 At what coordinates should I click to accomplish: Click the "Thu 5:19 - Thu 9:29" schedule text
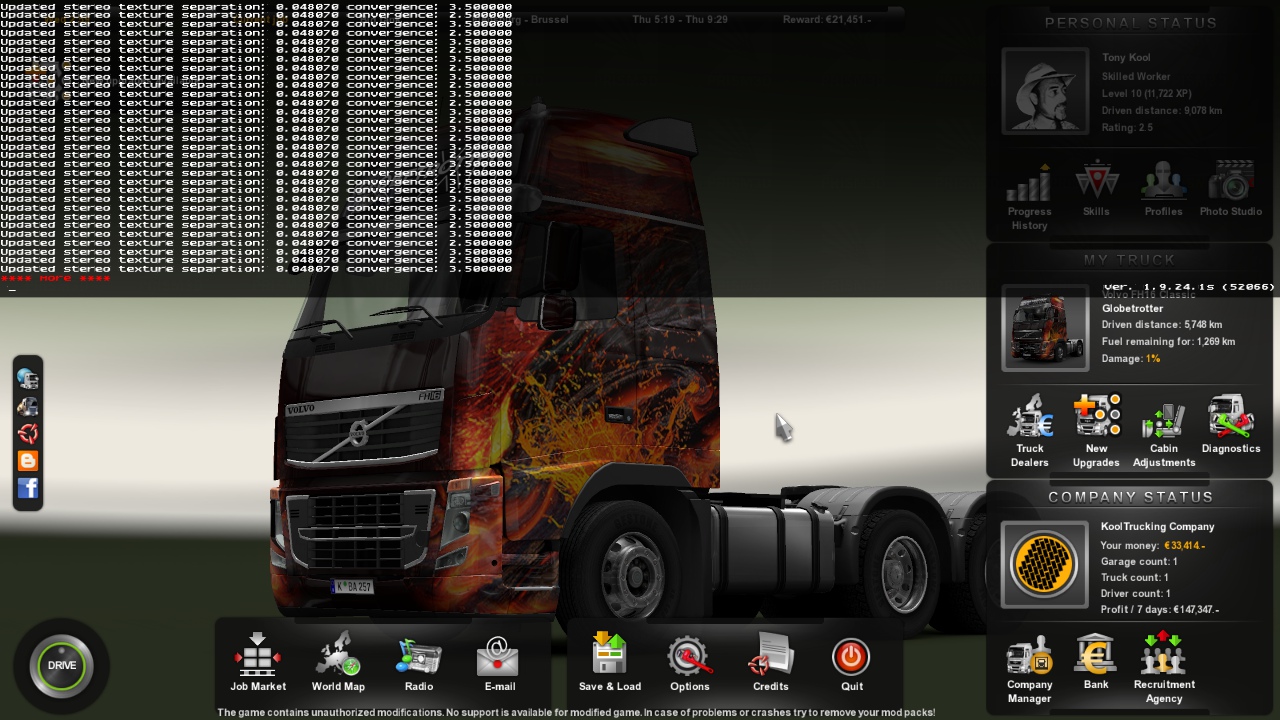(x=680, y=19)
